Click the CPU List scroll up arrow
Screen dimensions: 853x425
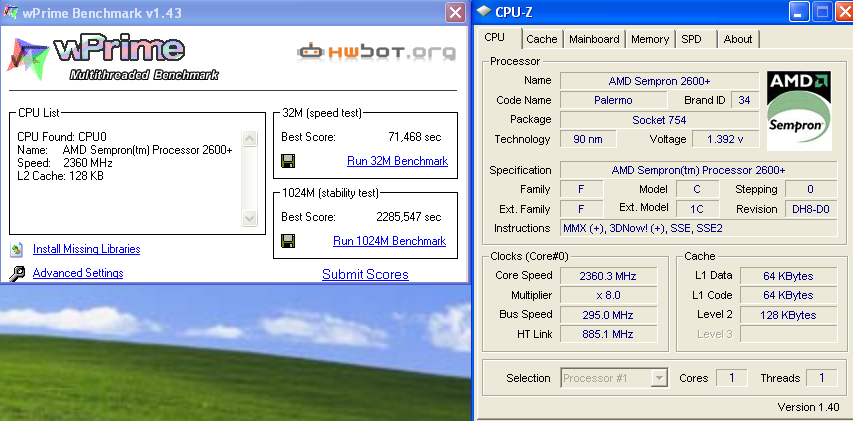click(249, 138)
